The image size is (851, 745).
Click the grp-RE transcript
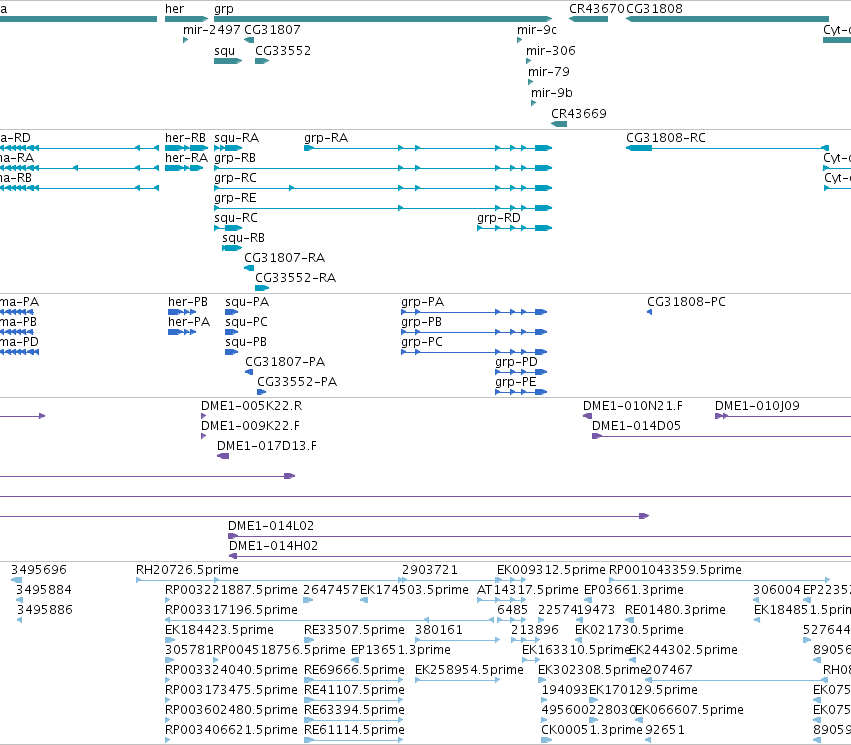tap(383, 208)
